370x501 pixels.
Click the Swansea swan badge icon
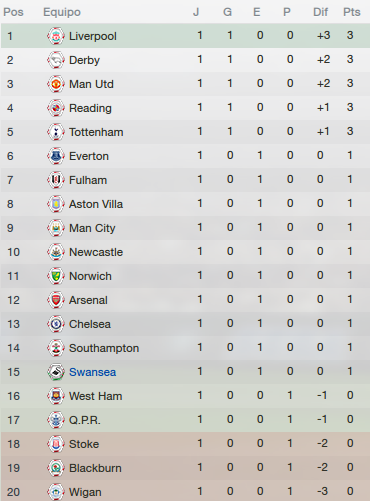[x=56, y=372]
